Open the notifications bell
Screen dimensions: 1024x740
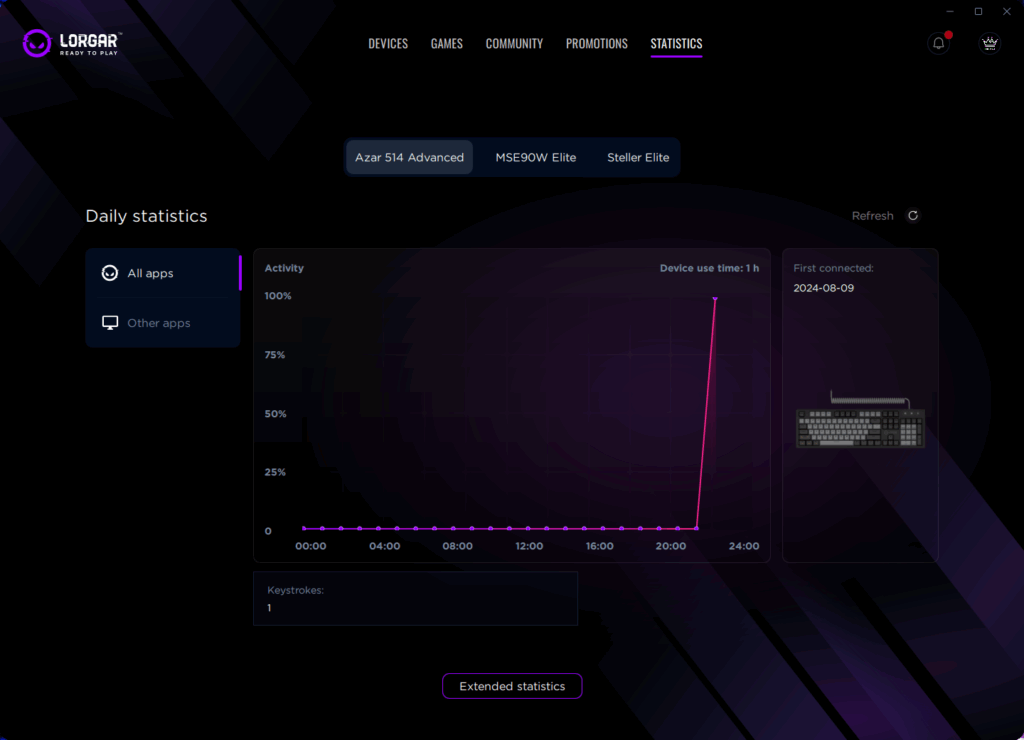pos(938,43)
